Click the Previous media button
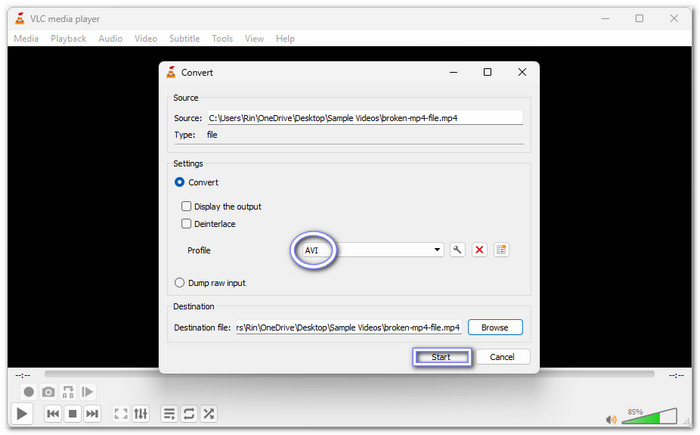This screenshot has height=435, width=700. point(53,414)
